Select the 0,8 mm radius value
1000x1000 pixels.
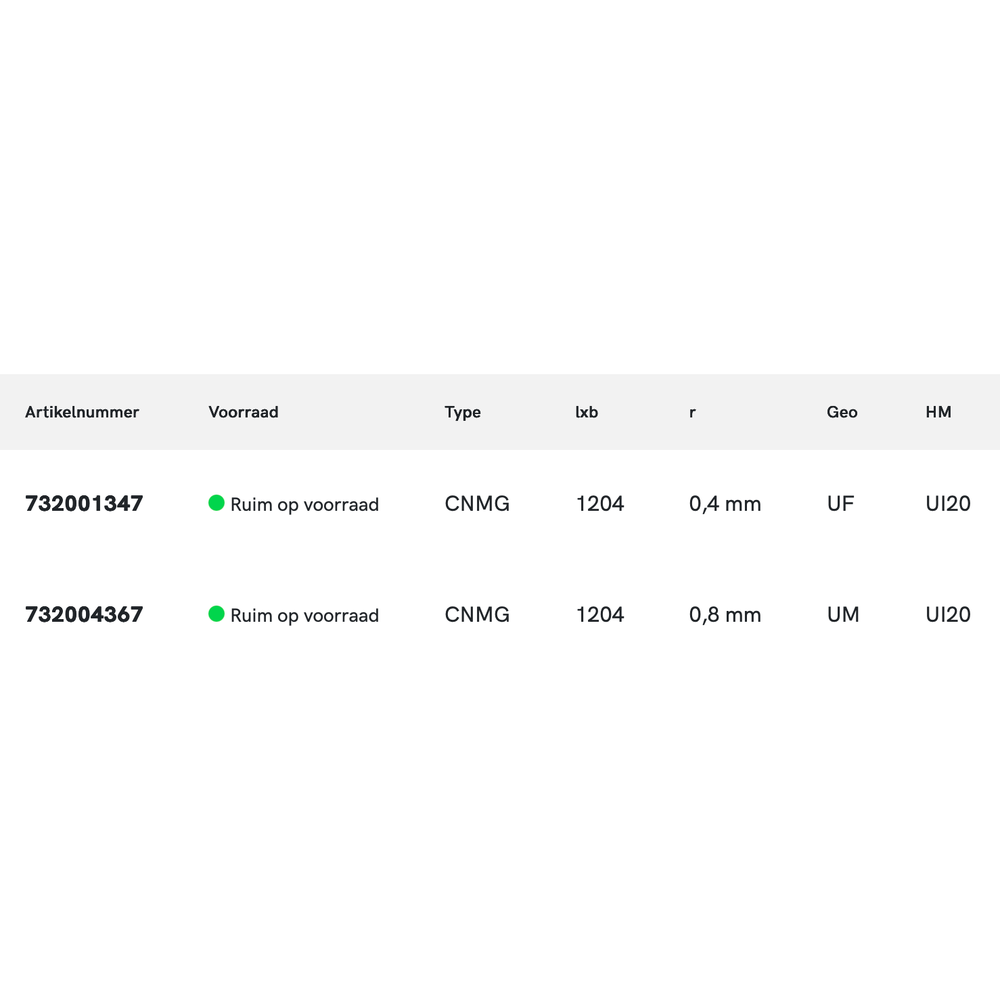pyautogui.click(x=725, y=615)
